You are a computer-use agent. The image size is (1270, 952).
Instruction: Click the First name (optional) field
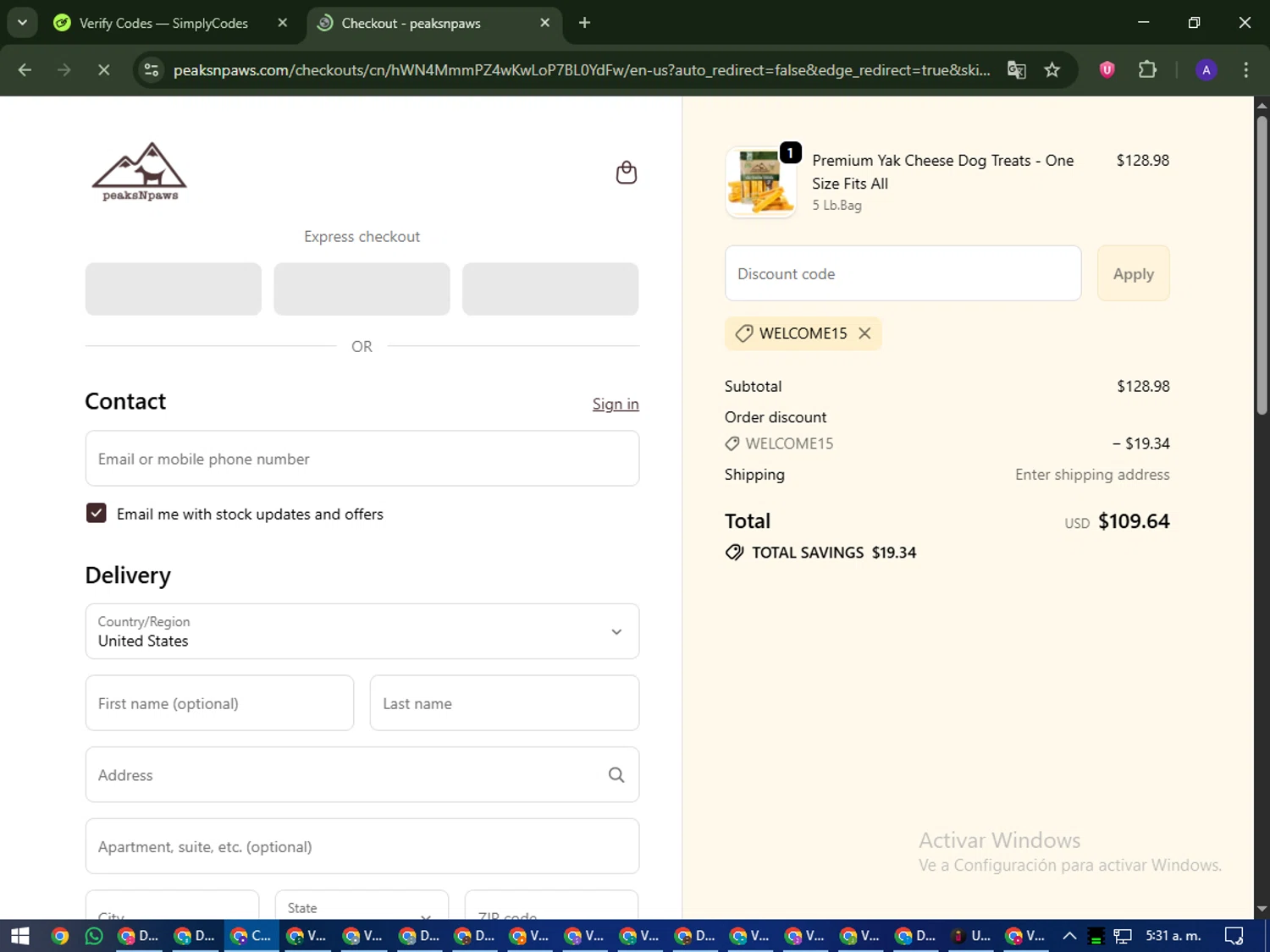(219, 703)
